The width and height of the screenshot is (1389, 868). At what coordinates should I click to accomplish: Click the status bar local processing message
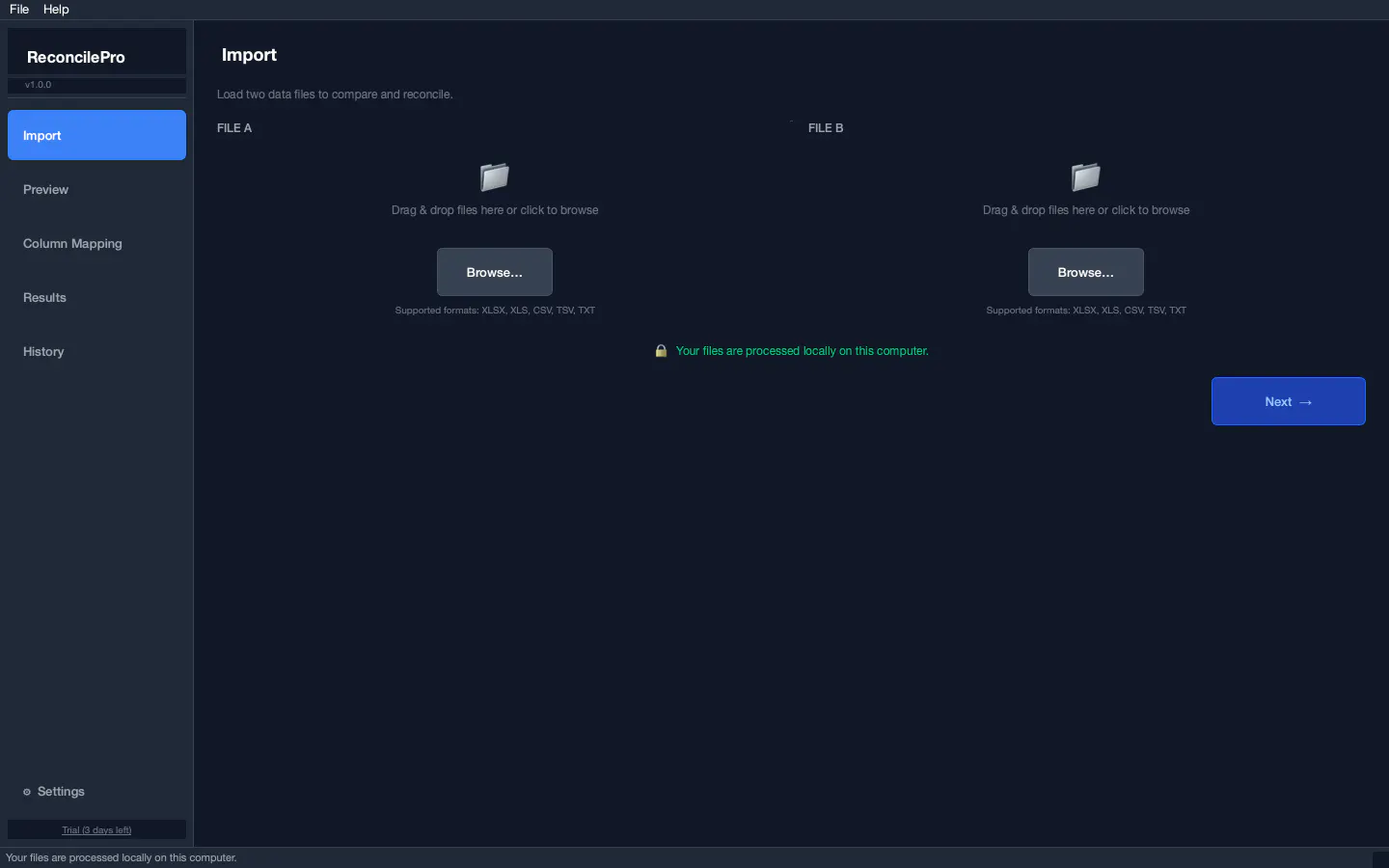(x=122, y=857)
